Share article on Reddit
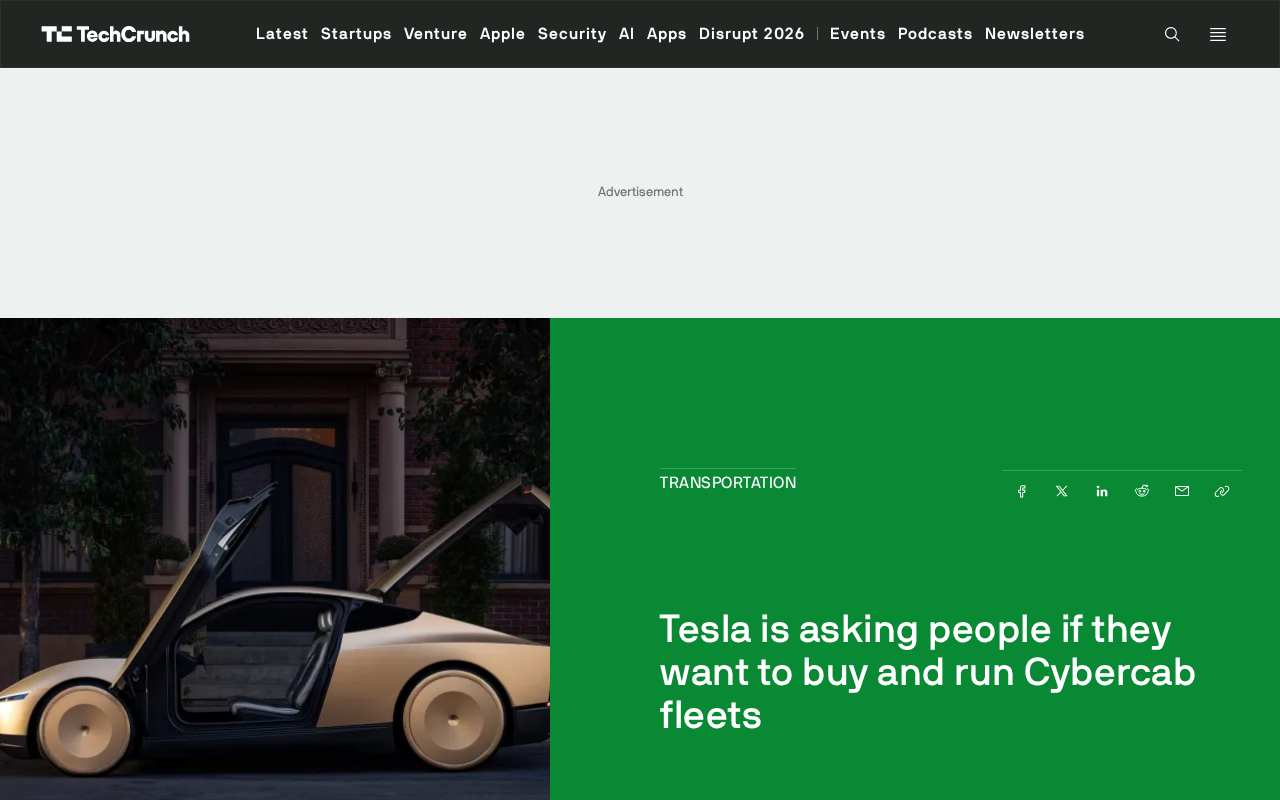1280x800 pixels. [x=1142, y=491]
